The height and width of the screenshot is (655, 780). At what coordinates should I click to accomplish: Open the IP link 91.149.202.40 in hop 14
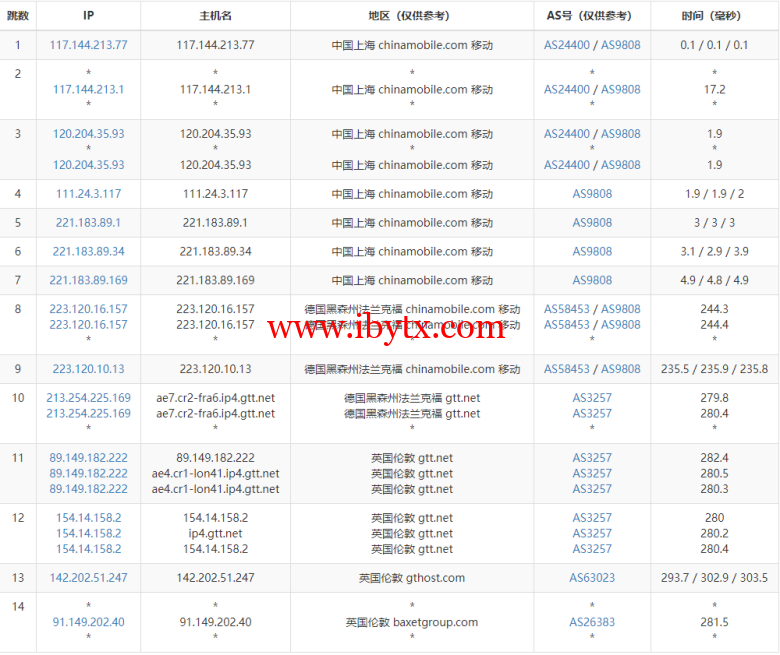(88, 622)
